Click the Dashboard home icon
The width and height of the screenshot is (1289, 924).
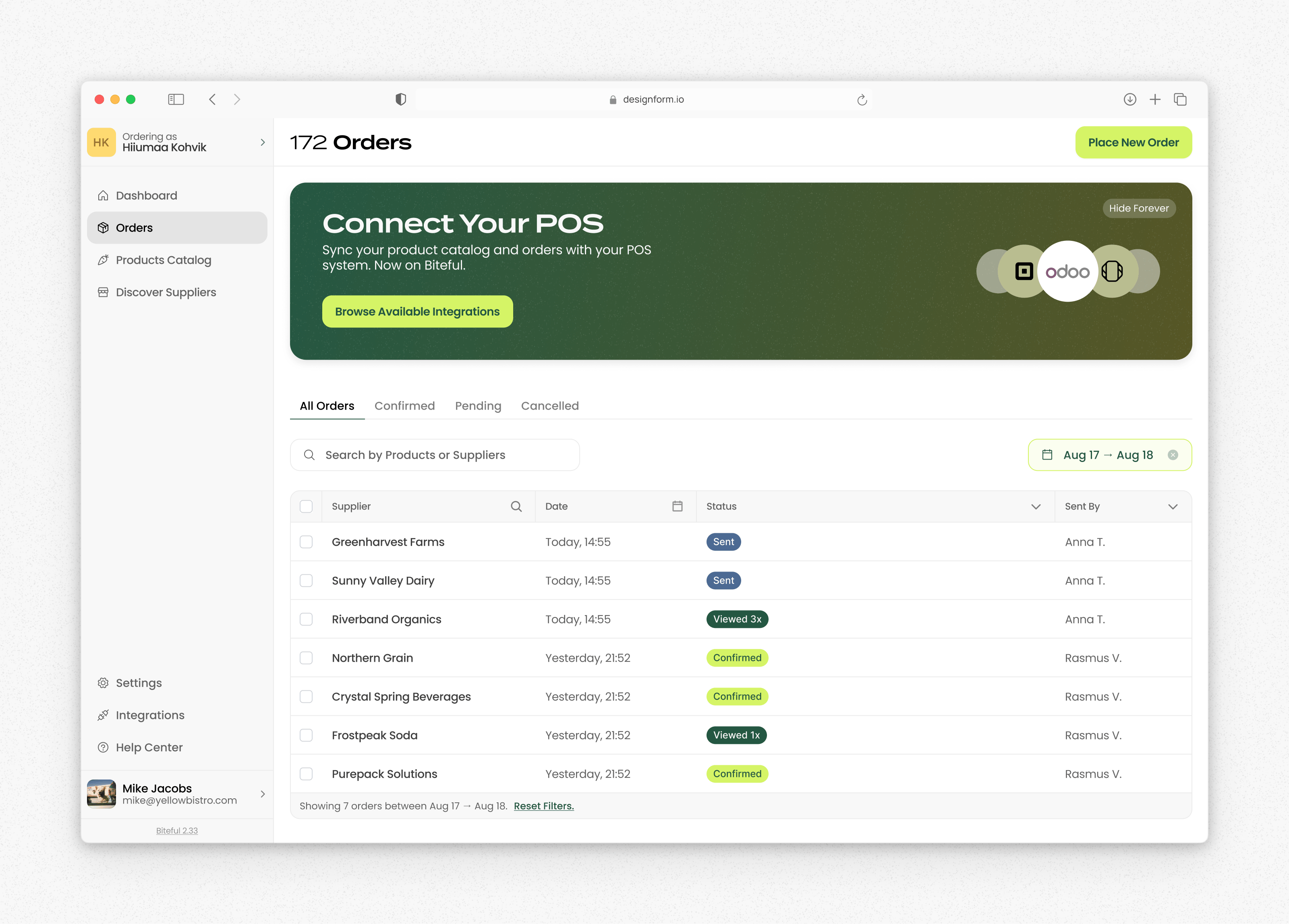(103, 195)
